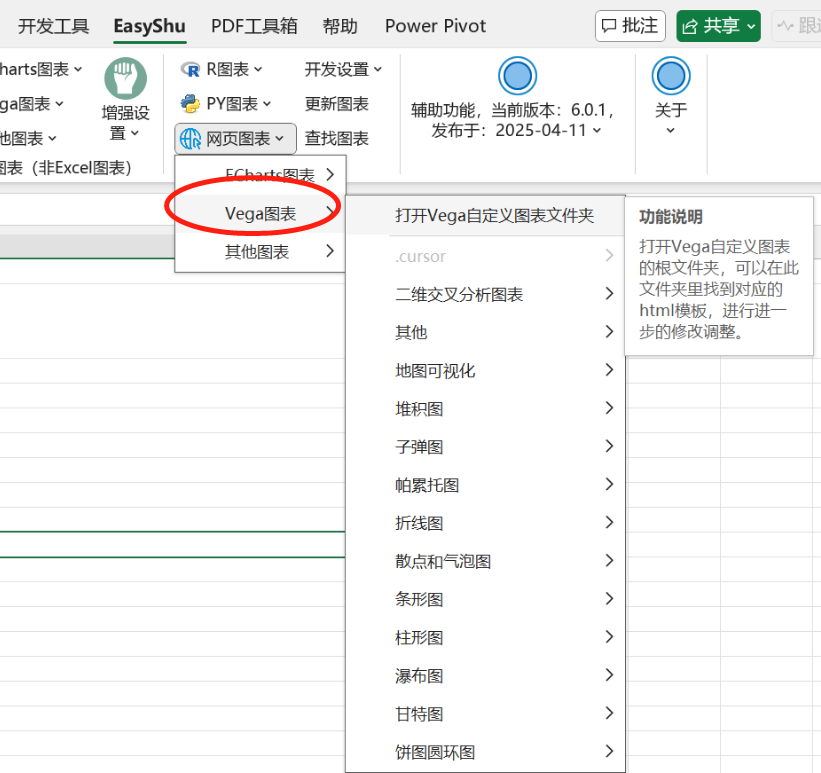Select ECharts图表 menu entry

click(x=260, y=175)
